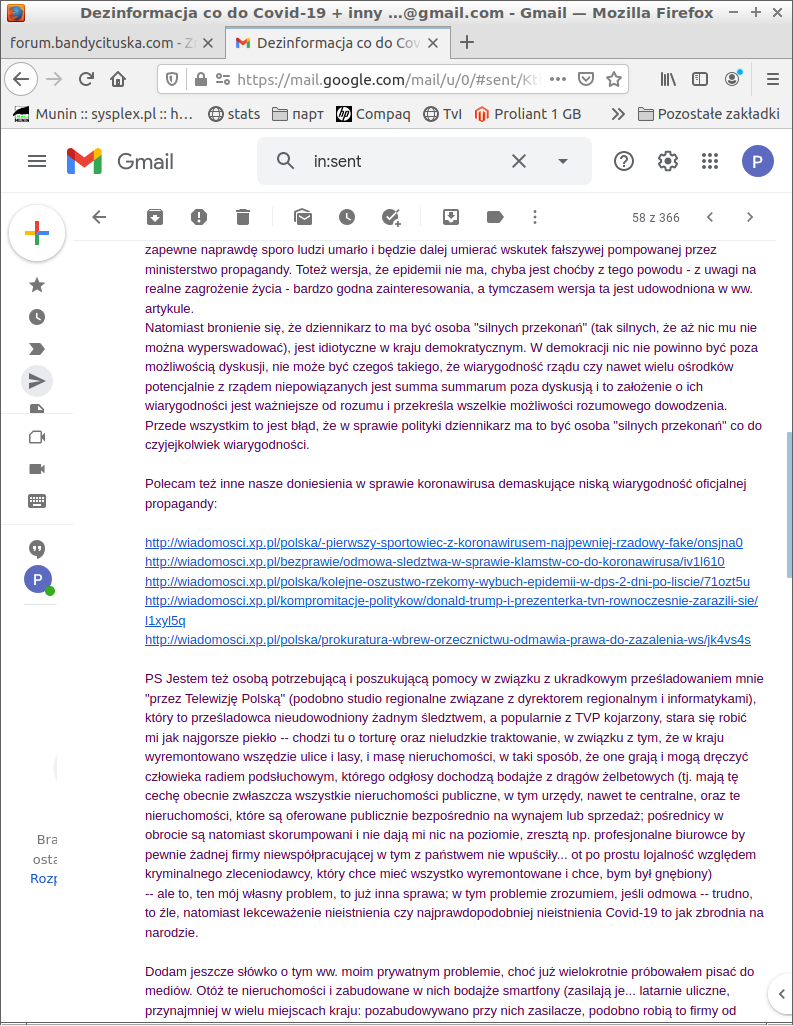Archive this email using the archive icon

point(154,217)
